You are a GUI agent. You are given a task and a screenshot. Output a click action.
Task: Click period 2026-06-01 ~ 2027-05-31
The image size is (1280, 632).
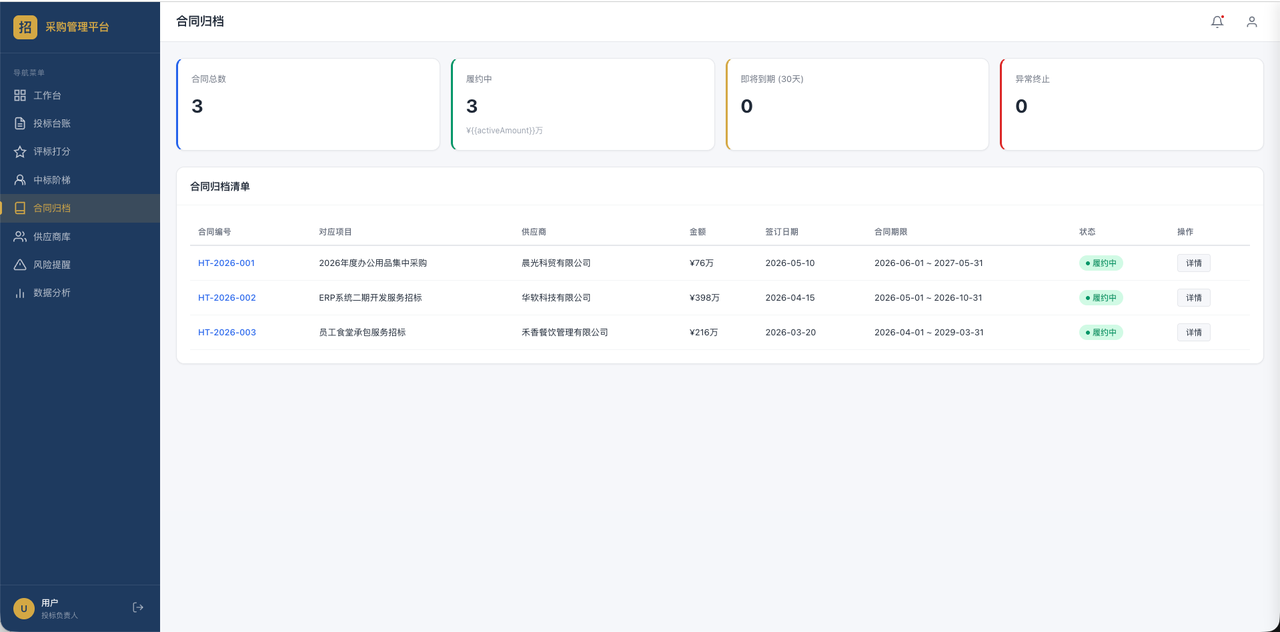pyautogui.click(x=929, y=263)
